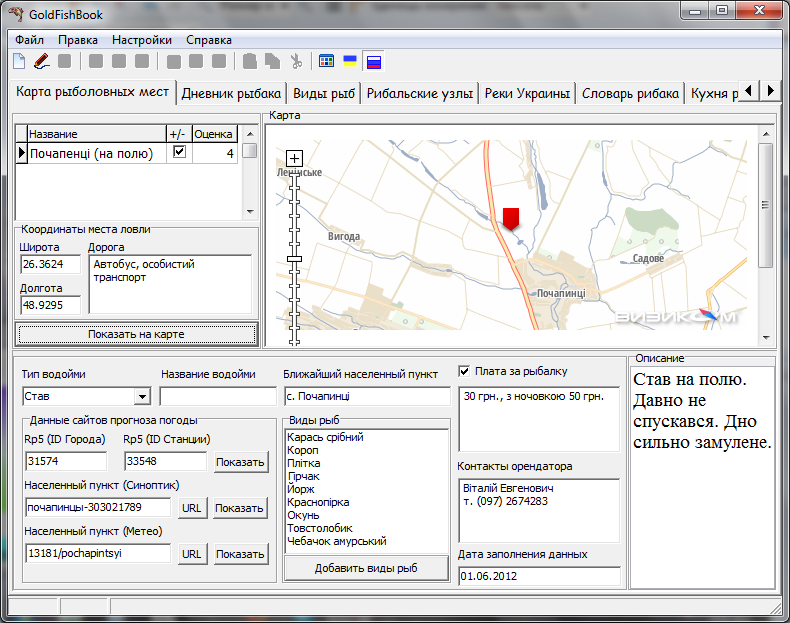Image resolution: width=790 pixels, height=623 pixels.
Task: Click the Оценка value 4 cell
Action: click(x=215, y=153)
